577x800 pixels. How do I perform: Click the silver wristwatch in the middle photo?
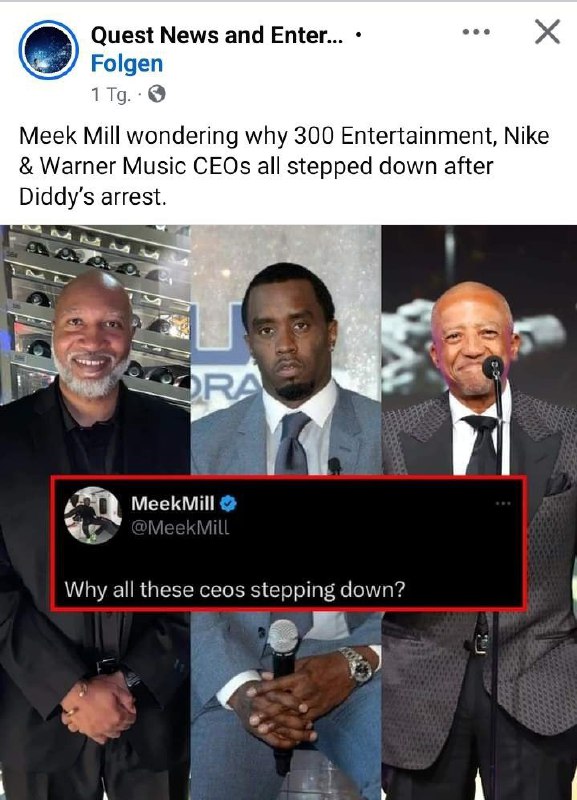pyautogui.click(x=358, y=665)
